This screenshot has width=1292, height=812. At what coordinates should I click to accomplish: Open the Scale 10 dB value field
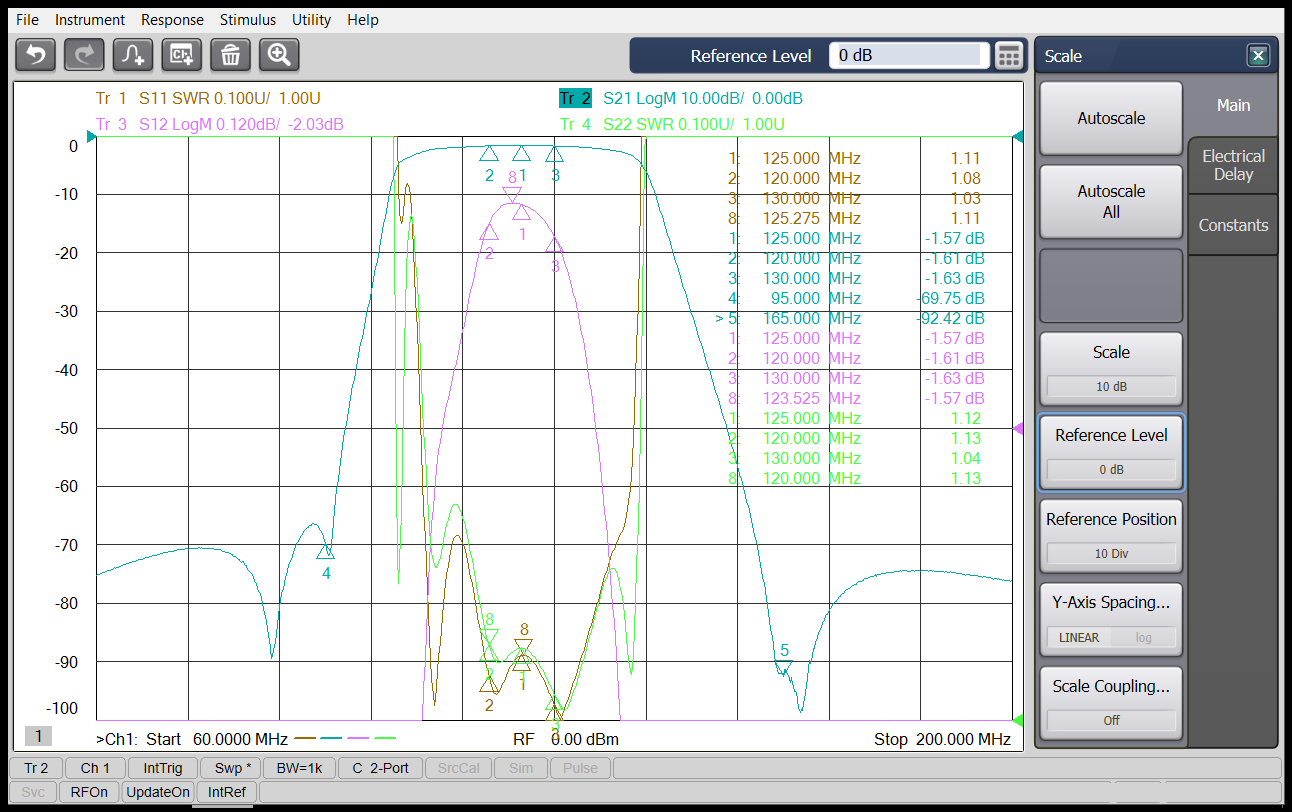click(1110, 386)
